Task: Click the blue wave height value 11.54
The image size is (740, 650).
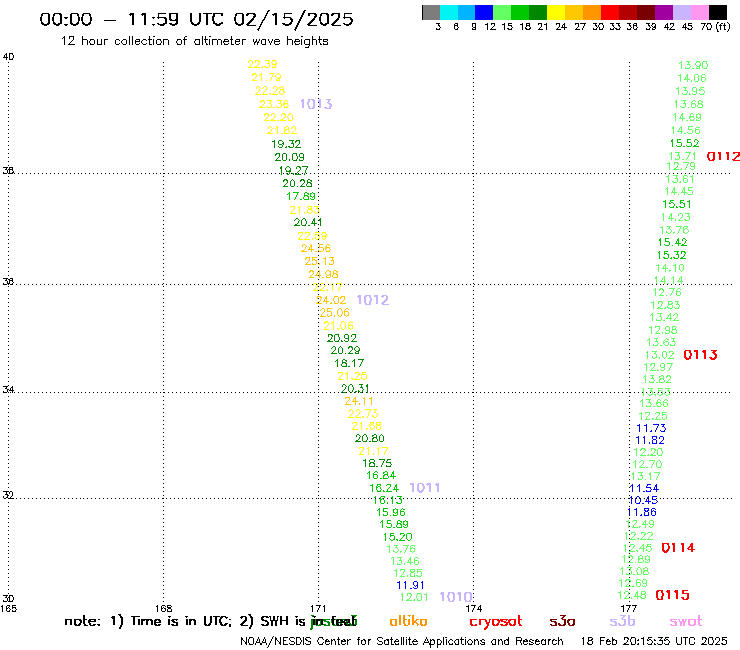Action: click(x=644, y=489)
